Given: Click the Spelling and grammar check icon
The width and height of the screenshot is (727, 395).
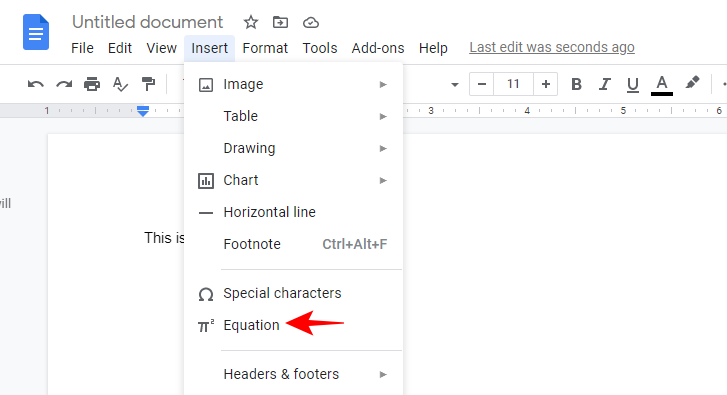Looking at the screenshot, I should coord(120,84).
